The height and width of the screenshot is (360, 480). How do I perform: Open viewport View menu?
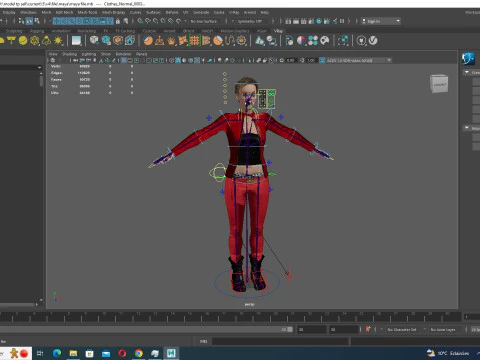tap(53, 54)
